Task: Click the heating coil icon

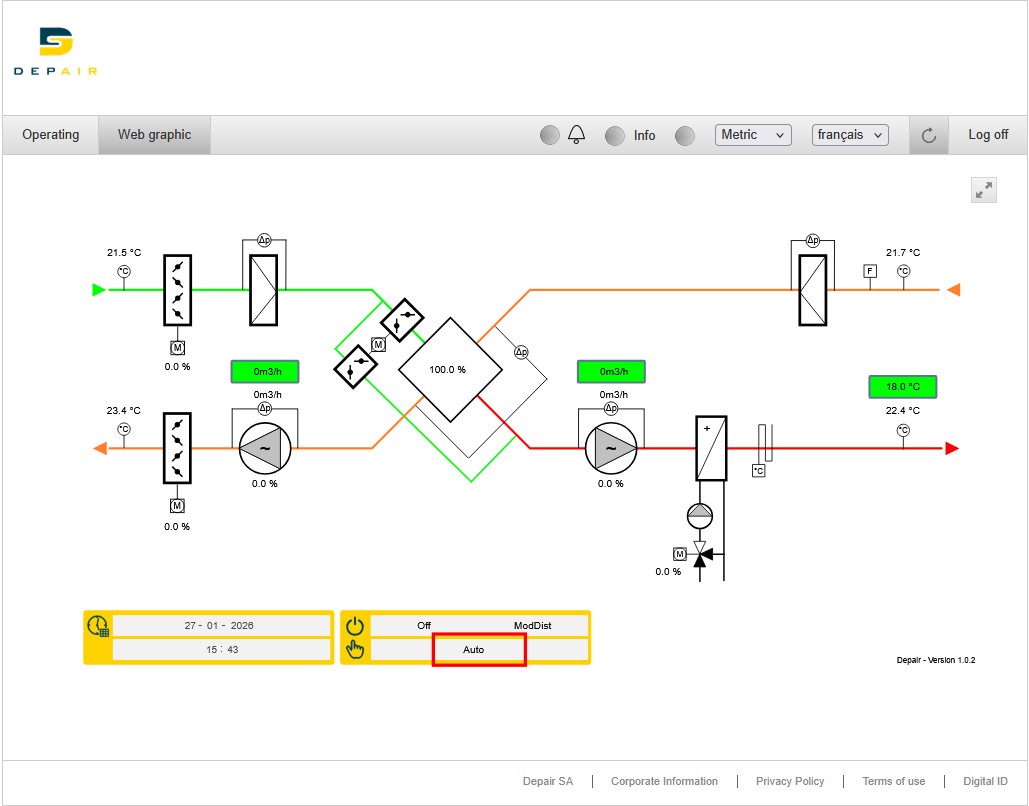Action: [711, 448]
